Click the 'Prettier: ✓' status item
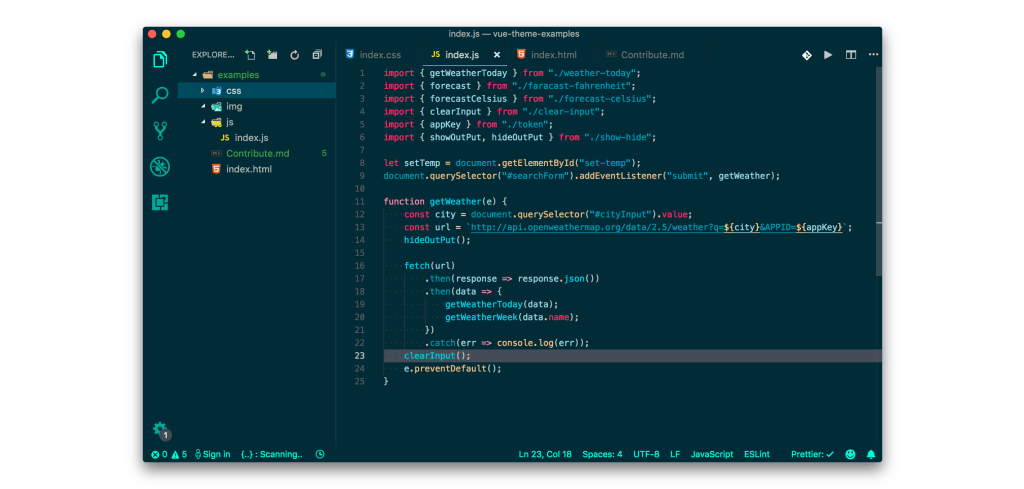The image size is (1024, 489). (812, 454)
